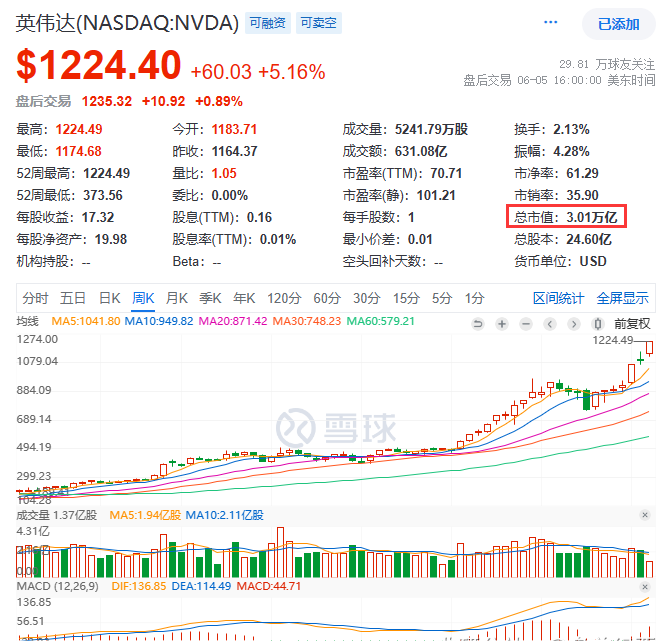Click the $1224.40 current price
The width and height of the screenshot is (671, 641).
[99, 65]
